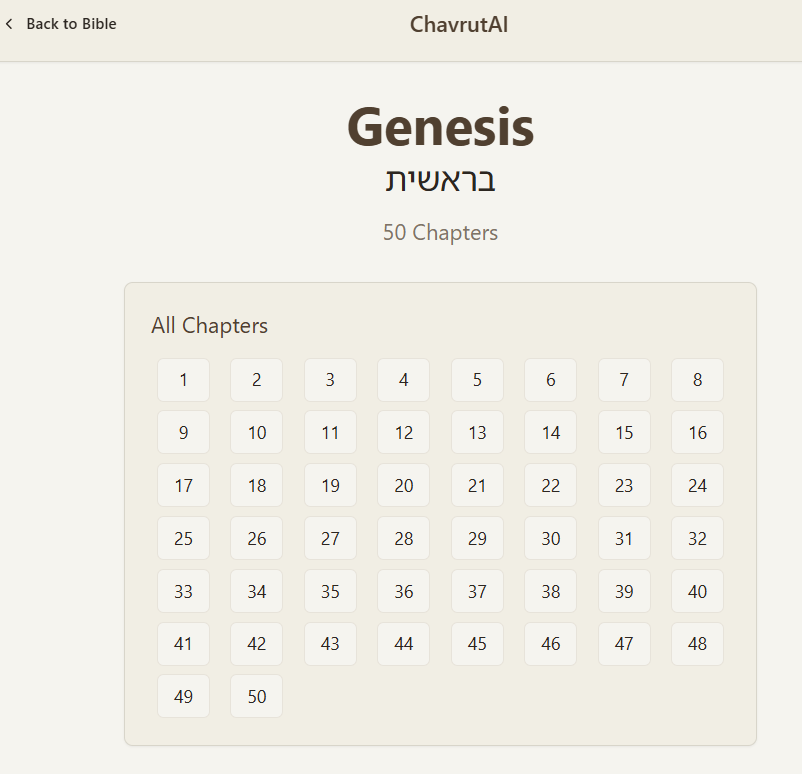
Task: Select chapter 39
Action: point(624,591)
